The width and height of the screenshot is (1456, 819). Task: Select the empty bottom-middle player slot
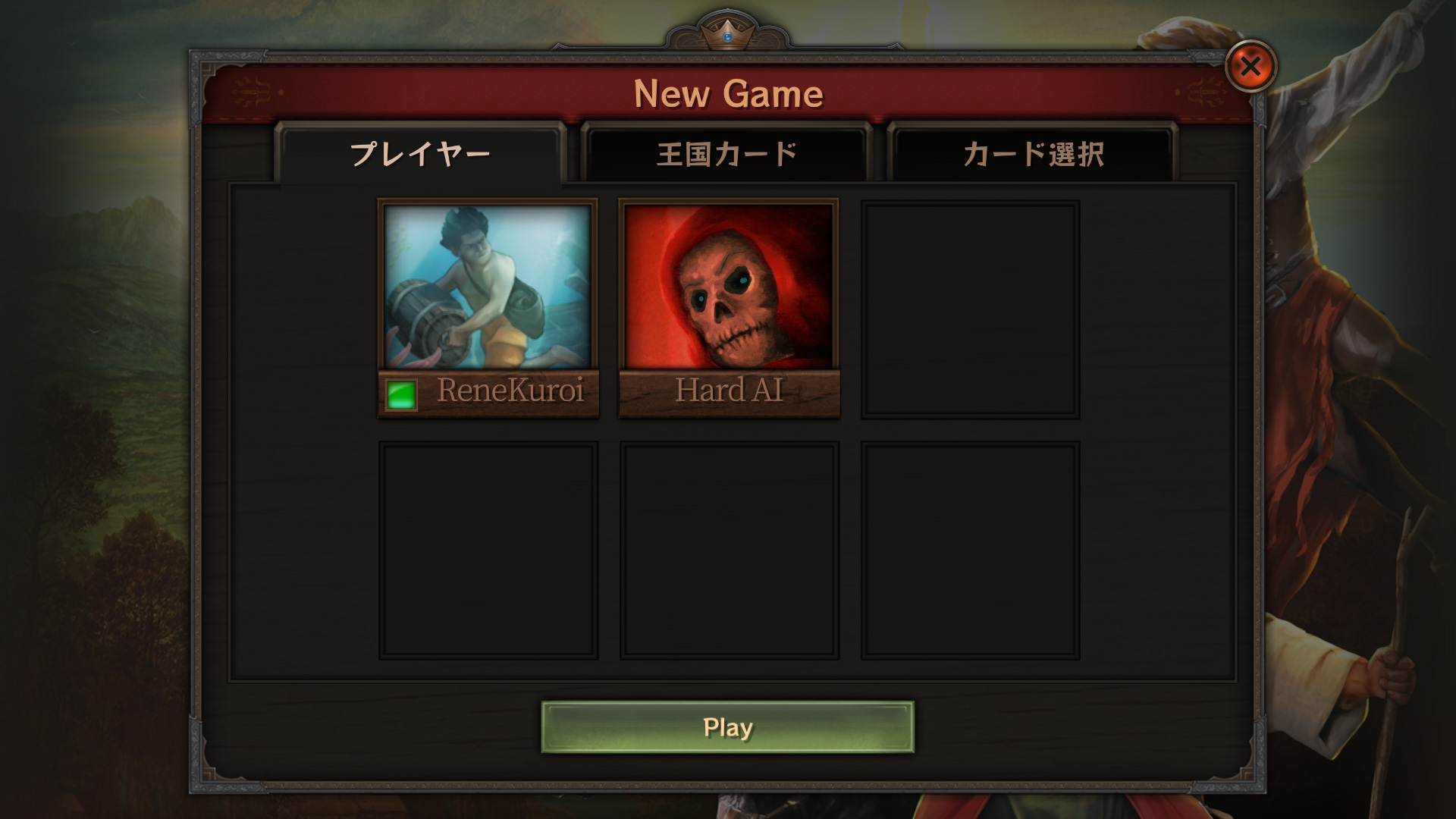[730, 551]
